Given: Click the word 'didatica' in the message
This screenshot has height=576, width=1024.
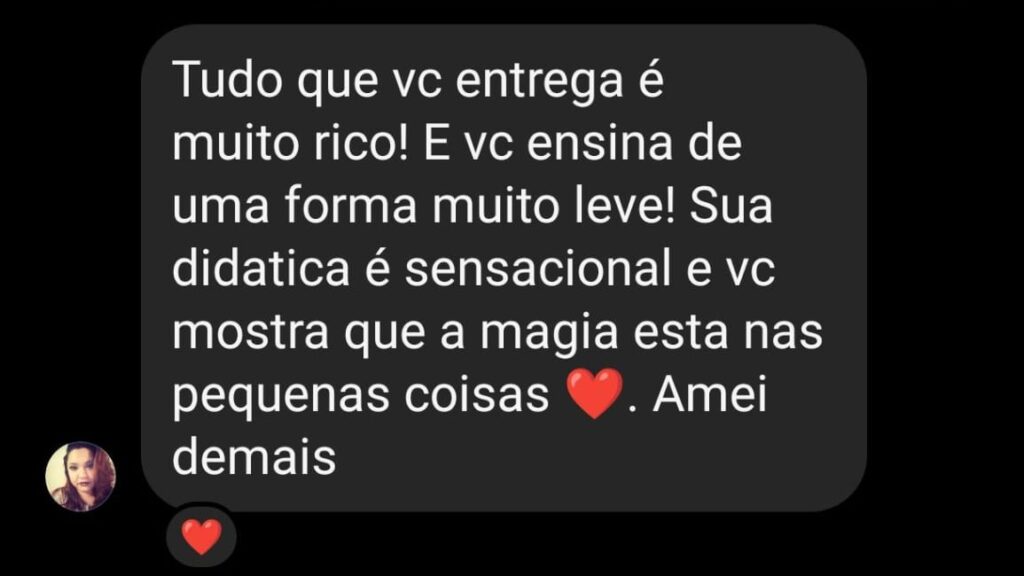Looking at the screenshot, I should (x=261, y=268).
